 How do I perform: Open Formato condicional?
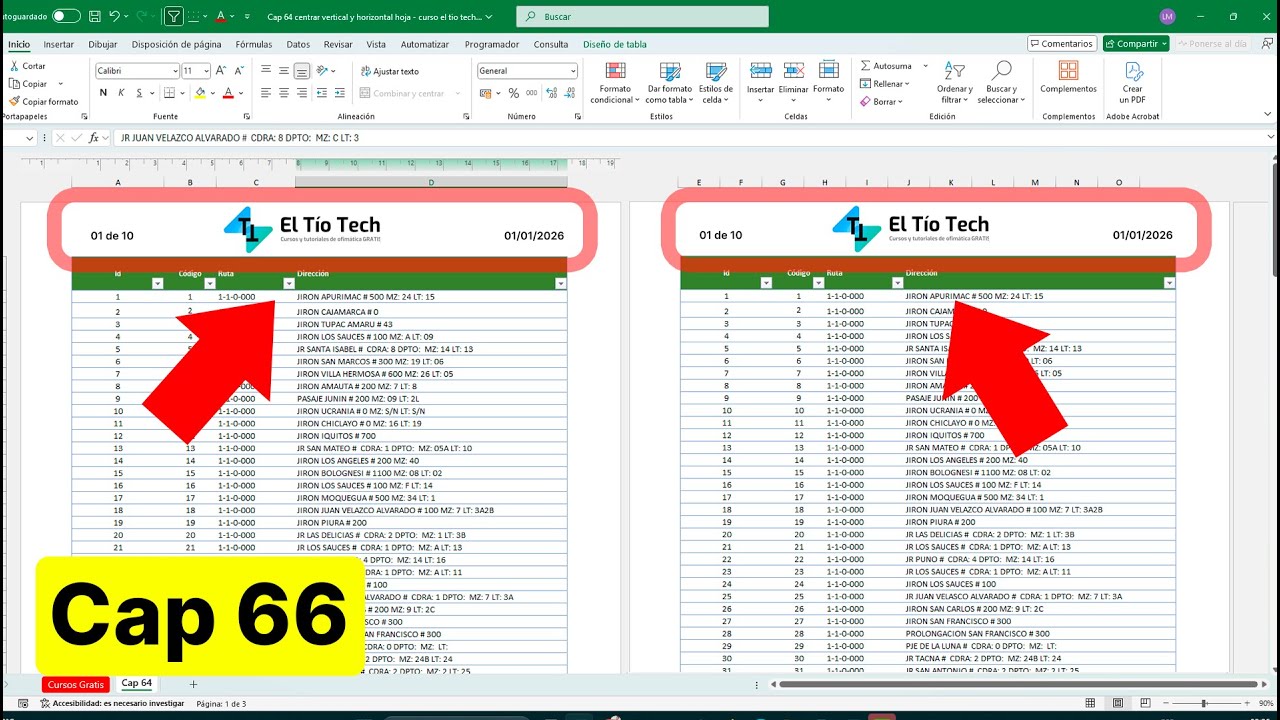point(615,82)
